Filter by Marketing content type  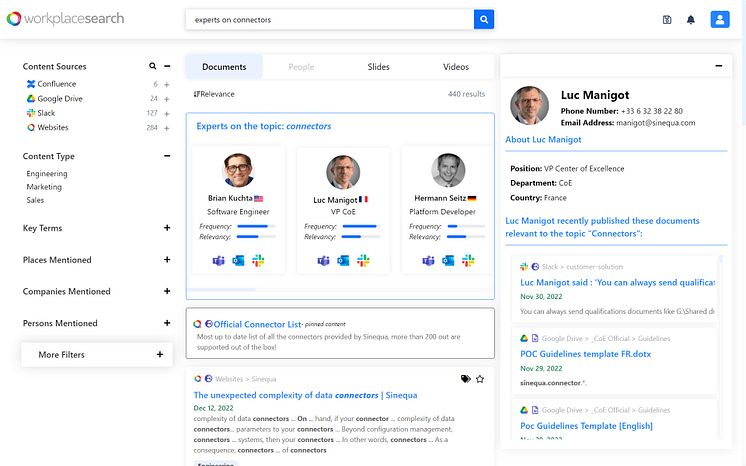click(x=44, y=187)
